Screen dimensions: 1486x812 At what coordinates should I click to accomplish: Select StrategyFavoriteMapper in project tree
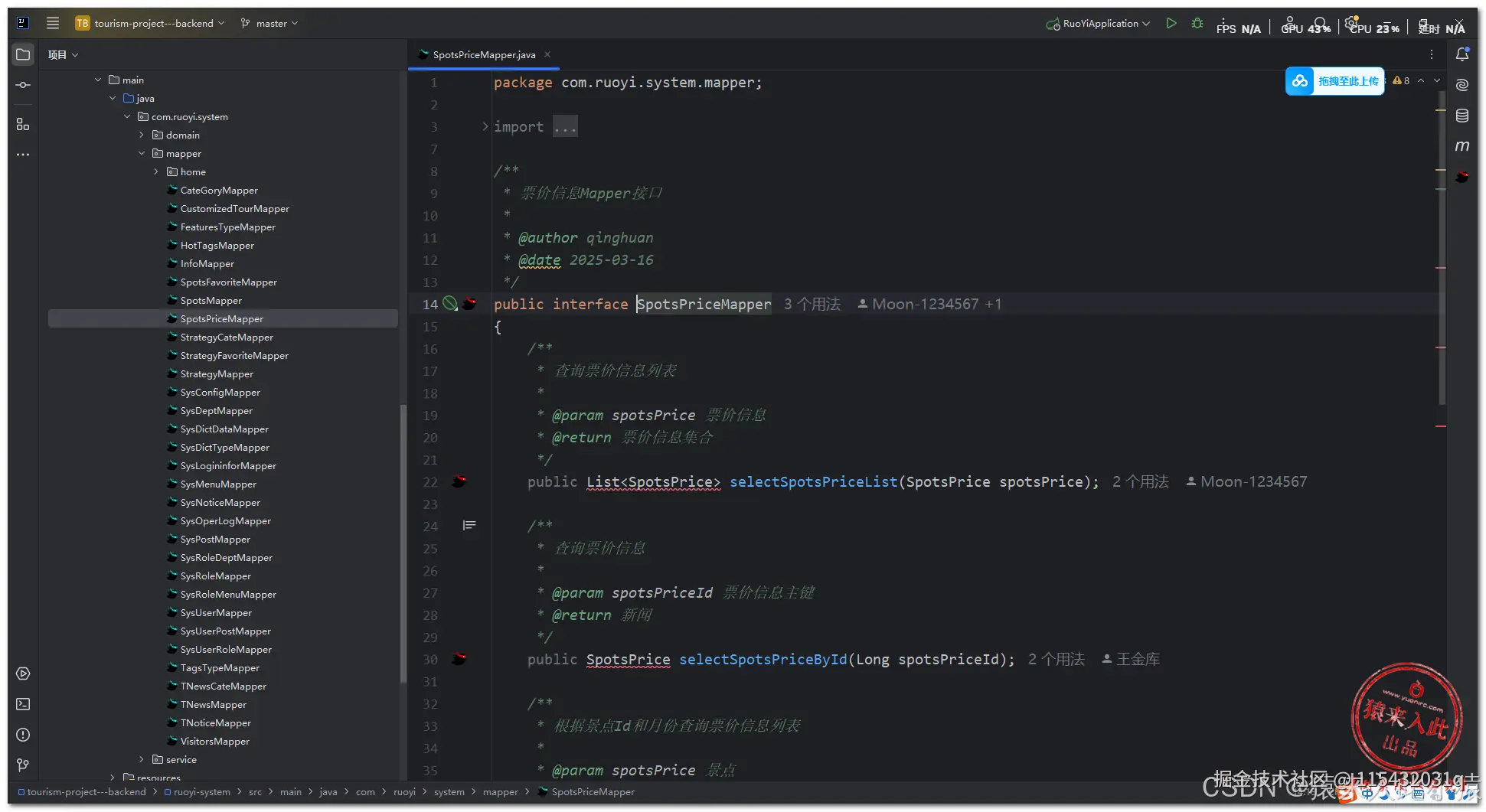(234, 355)
